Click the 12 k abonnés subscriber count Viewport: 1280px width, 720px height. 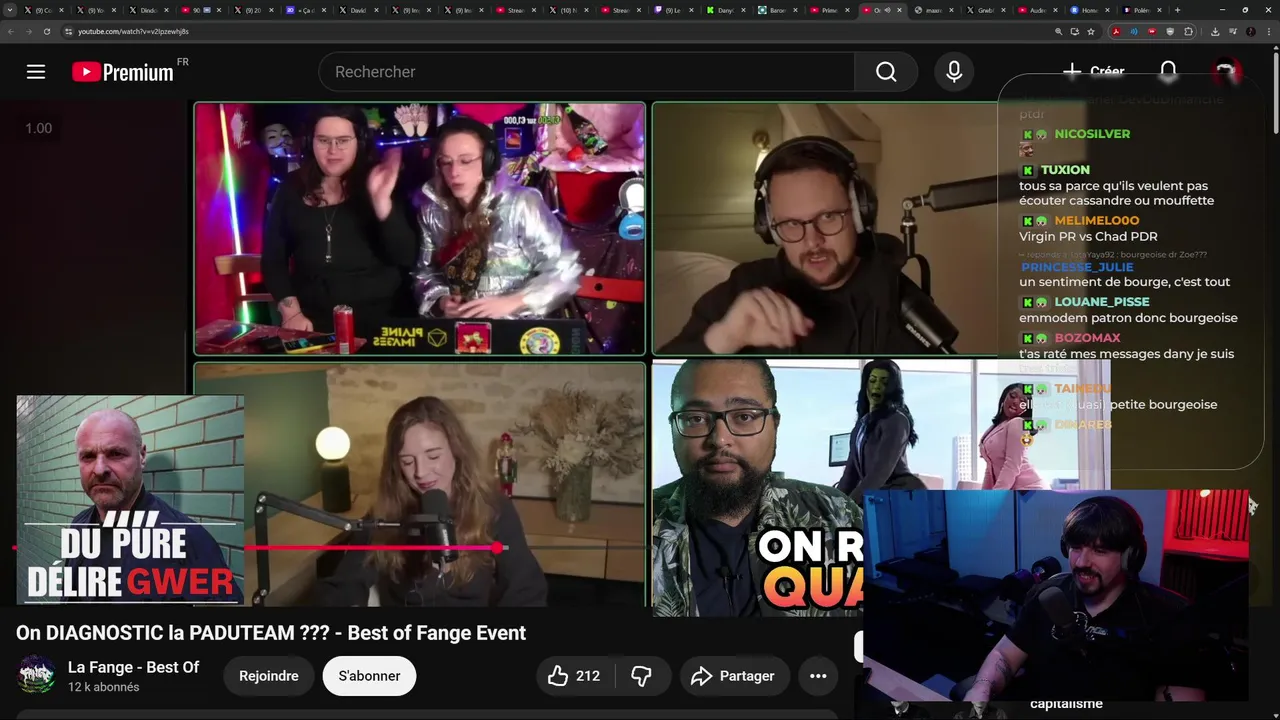click(103, 687)
